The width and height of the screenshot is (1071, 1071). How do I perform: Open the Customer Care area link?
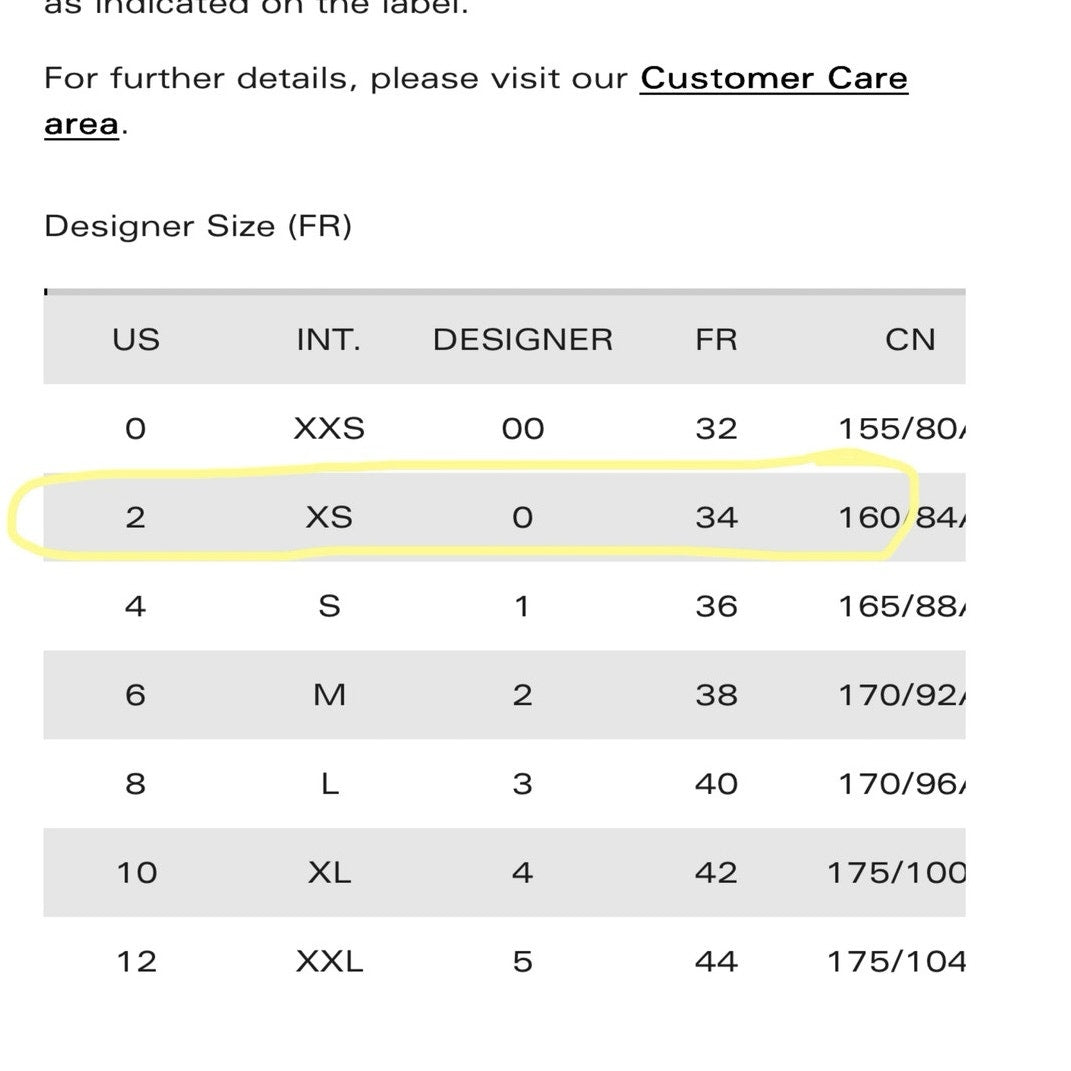click(773, 79)
